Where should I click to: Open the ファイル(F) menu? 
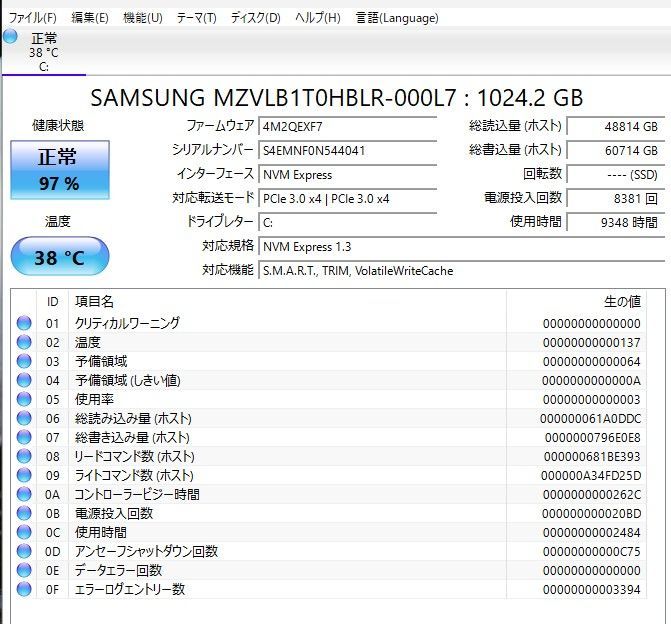pyautogui.click(x=32, y=18)
